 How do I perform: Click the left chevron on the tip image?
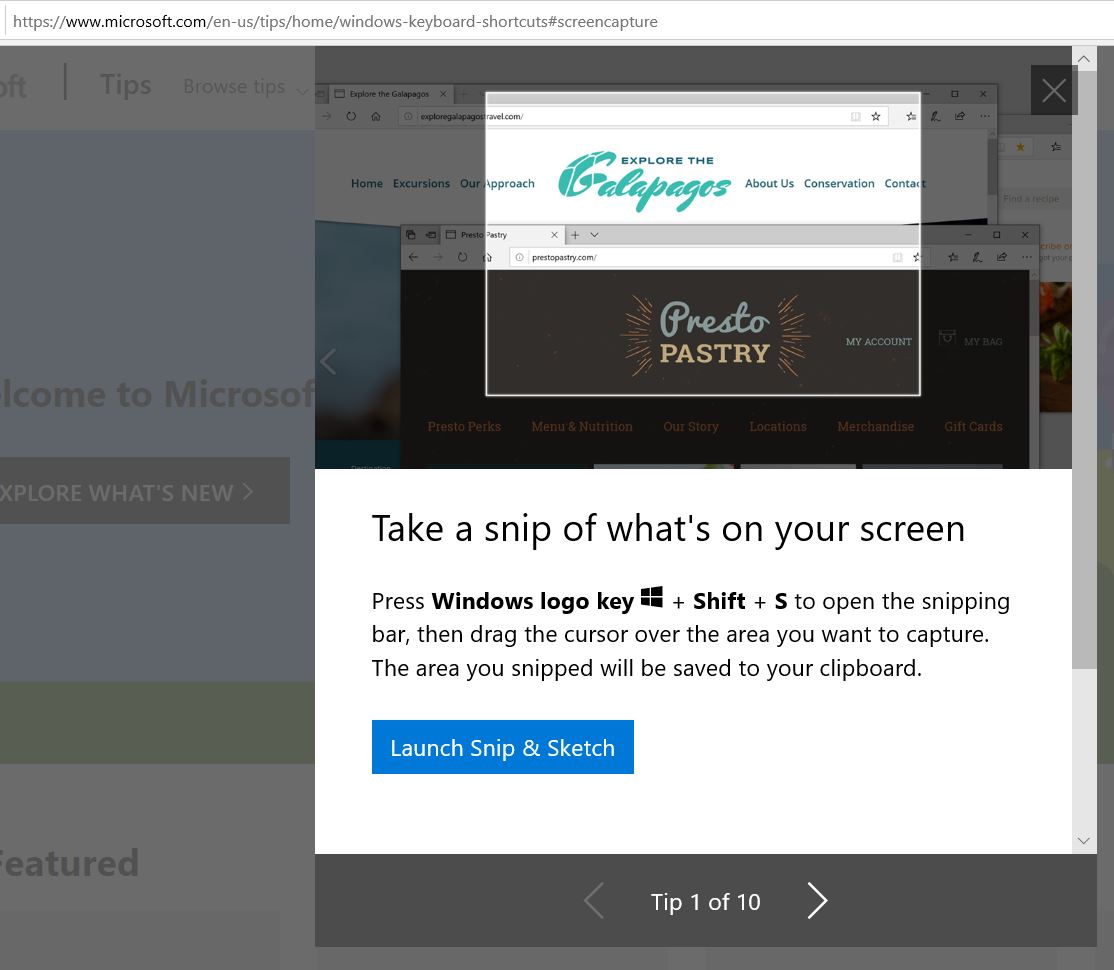(x=328, y=361)
